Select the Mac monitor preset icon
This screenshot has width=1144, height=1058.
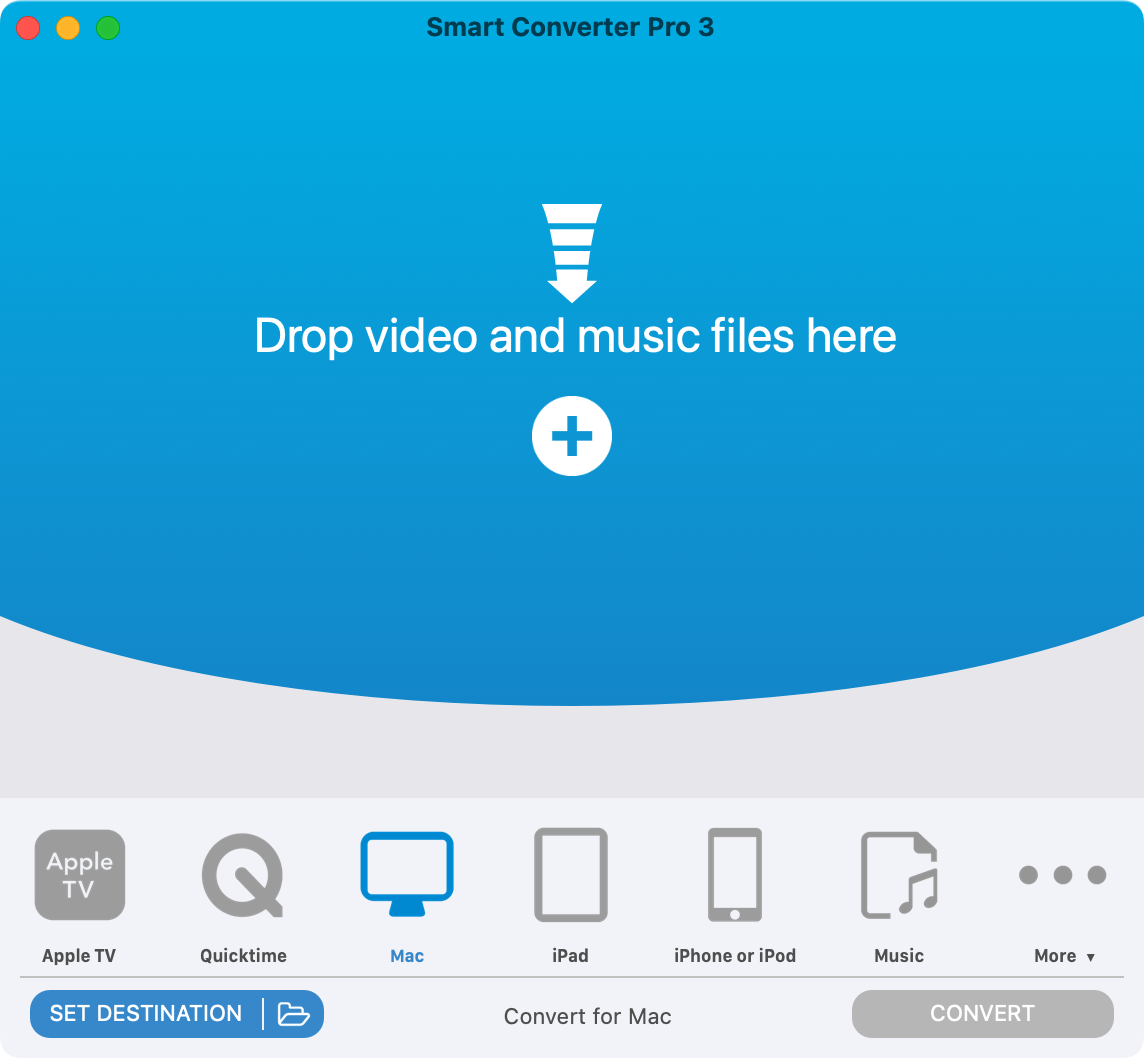pos(407,874)
